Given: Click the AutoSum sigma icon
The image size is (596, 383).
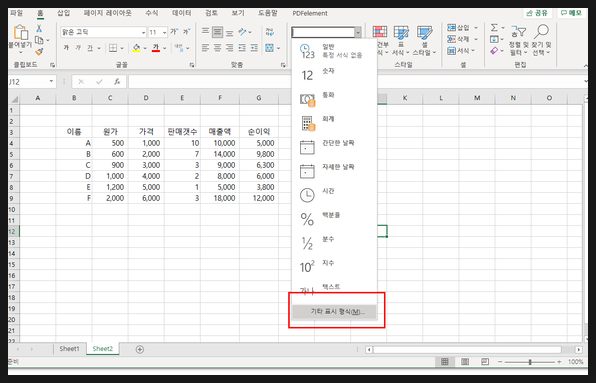Looking at the screenshot, I should pos(494,28).
